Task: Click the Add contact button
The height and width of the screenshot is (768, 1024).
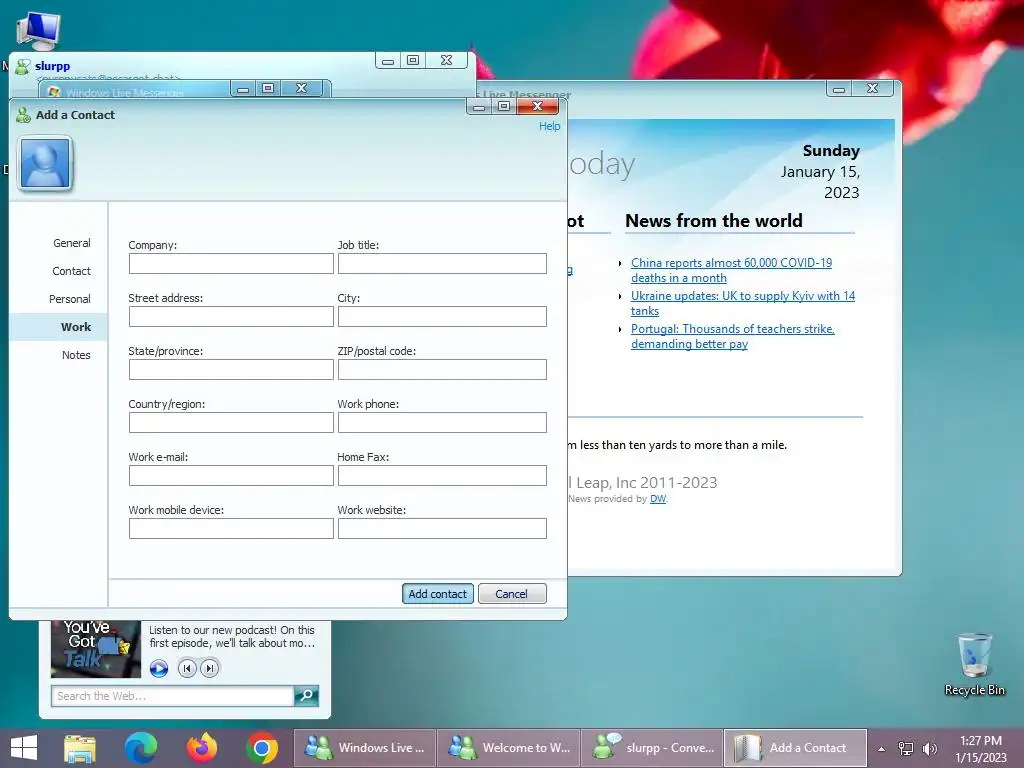Action: point(438,594)
